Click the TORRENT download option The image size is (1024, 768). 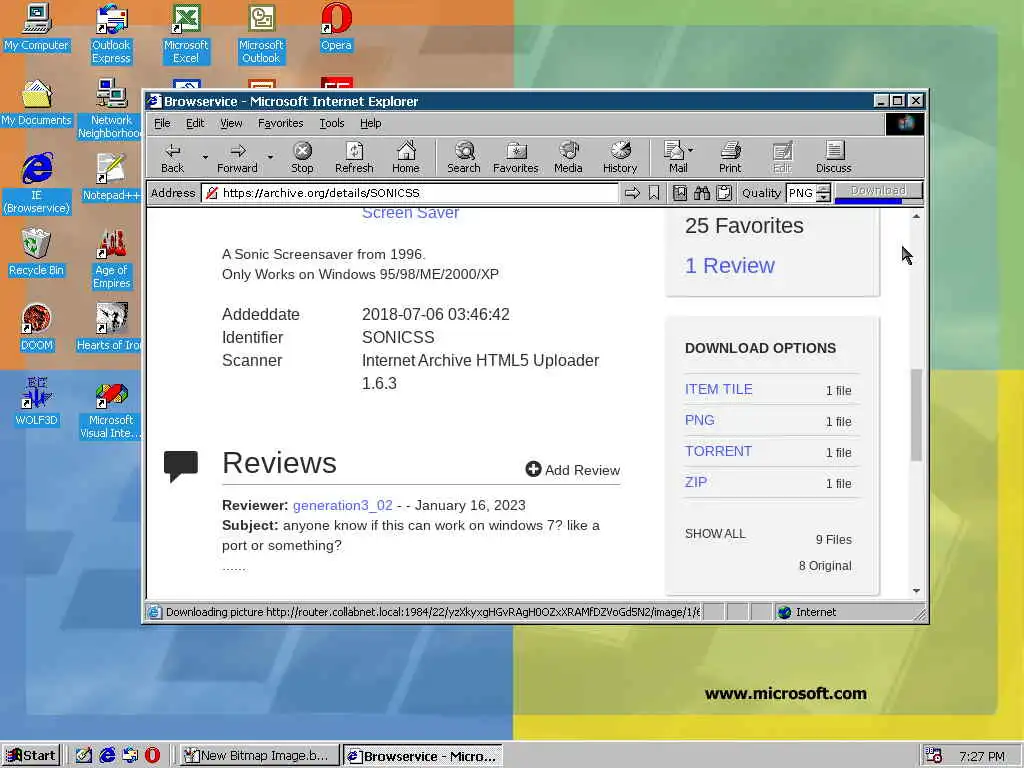(x=718, y=451)
